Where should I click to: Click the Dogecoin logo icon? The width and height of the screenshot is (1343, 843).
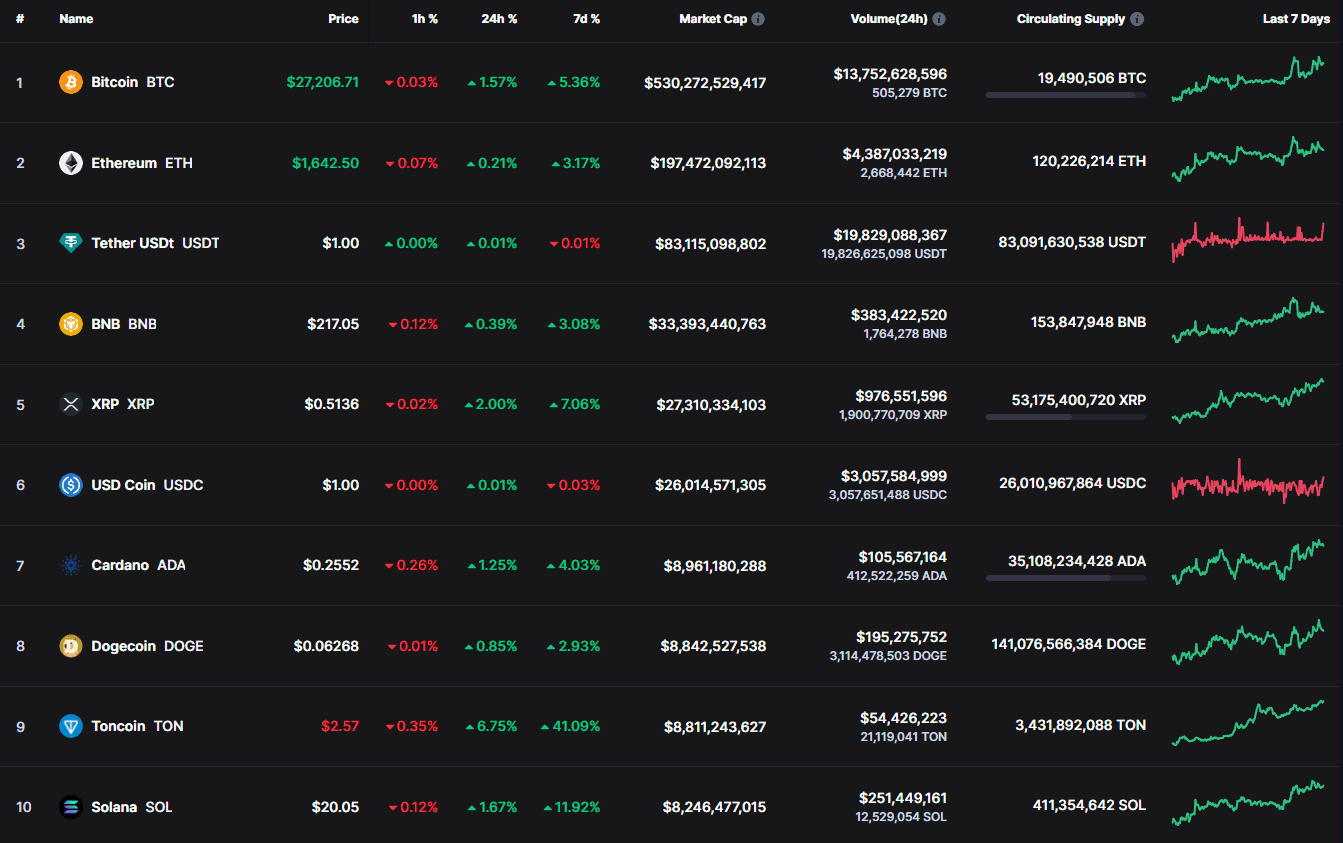pos(70,646)
